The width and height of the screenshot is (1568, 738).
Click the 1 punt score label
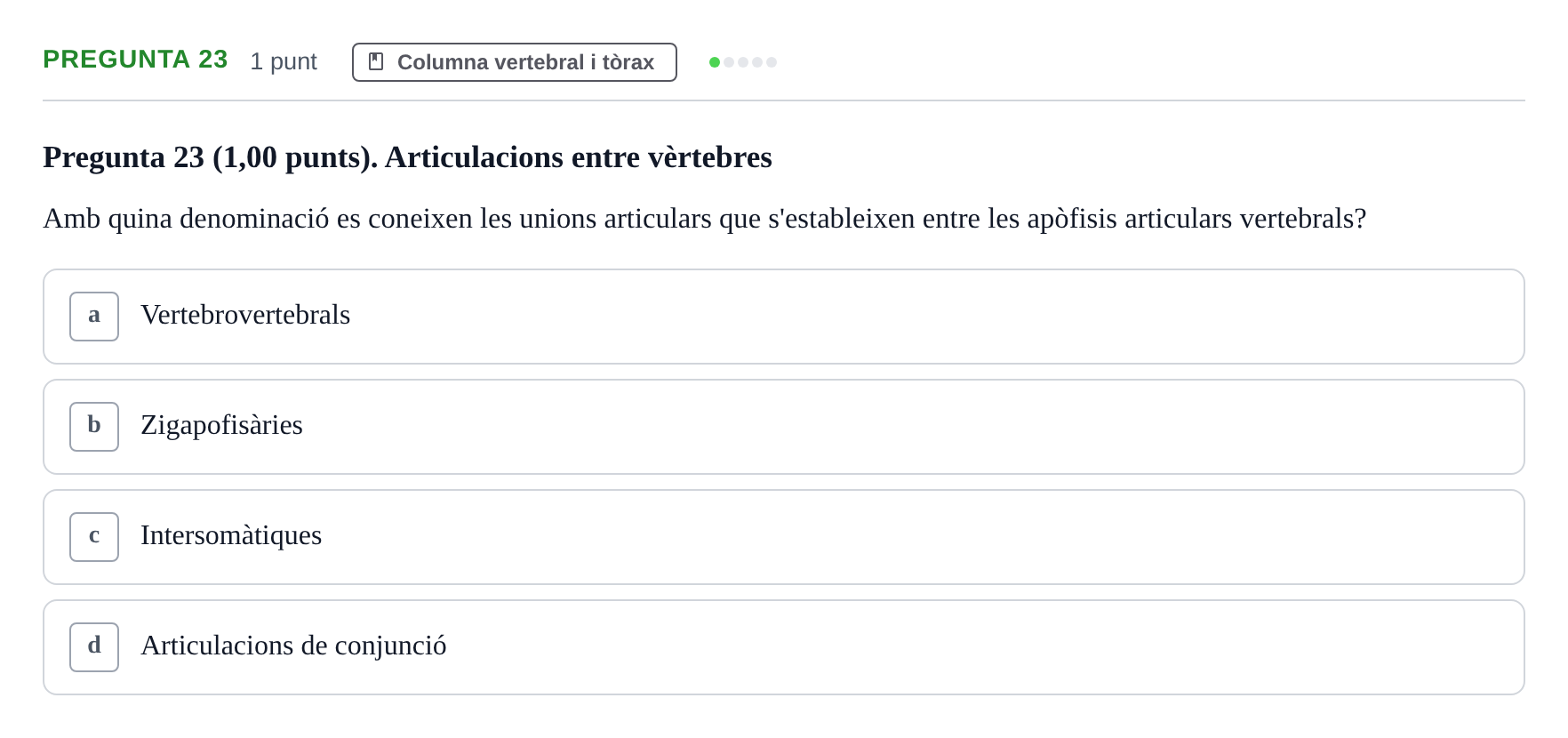coord(284,61)
